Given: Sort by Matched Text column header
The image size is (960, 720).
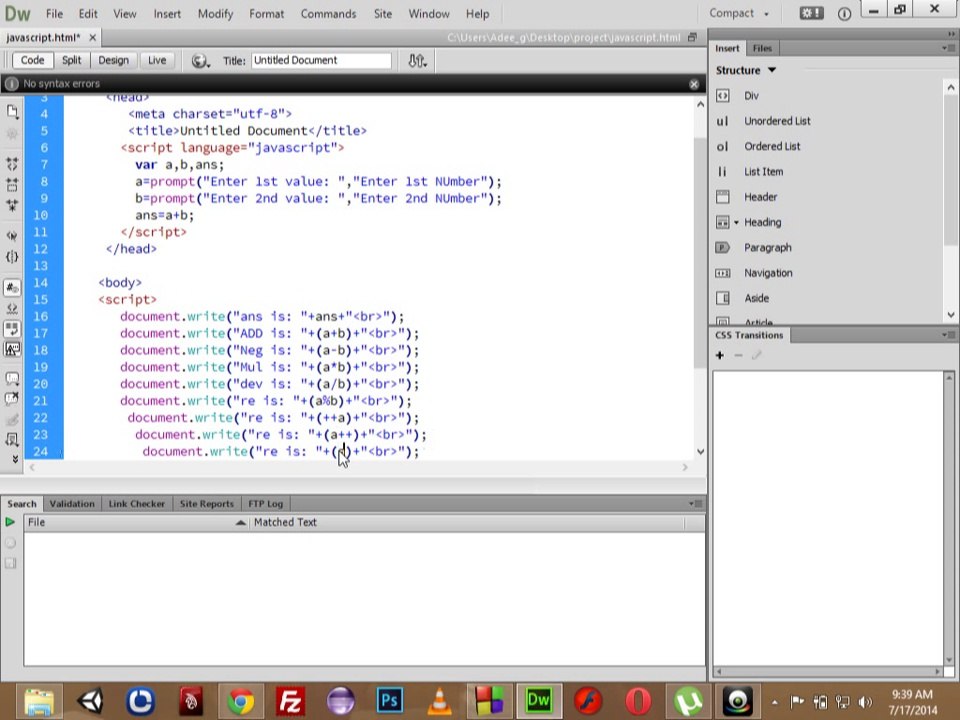Looking at the screenshot, I should coord(467,522).
